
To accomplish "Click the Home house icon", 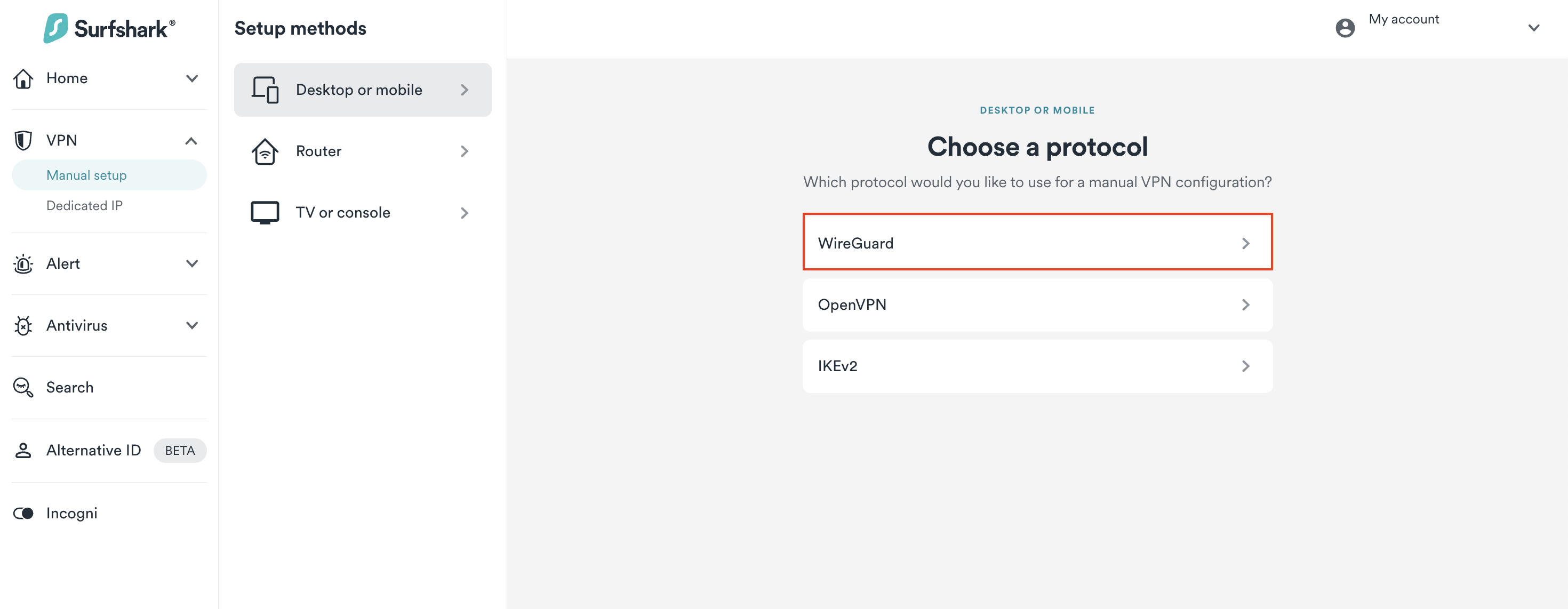I will click(23, 78).
